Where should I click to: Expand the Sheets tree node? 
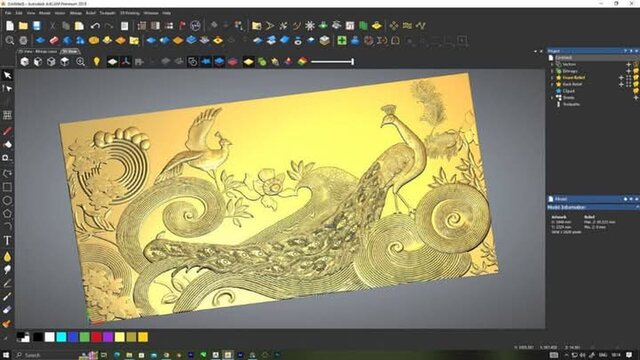click(552, 98)
